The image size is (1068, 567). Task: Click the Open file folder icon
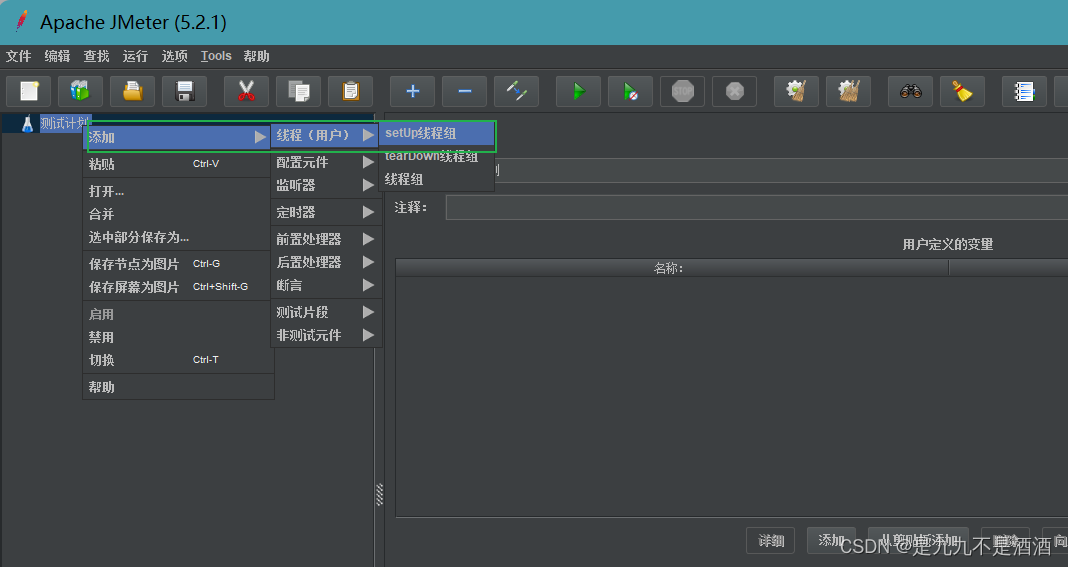pyautogui.click(x=132, y=91)
